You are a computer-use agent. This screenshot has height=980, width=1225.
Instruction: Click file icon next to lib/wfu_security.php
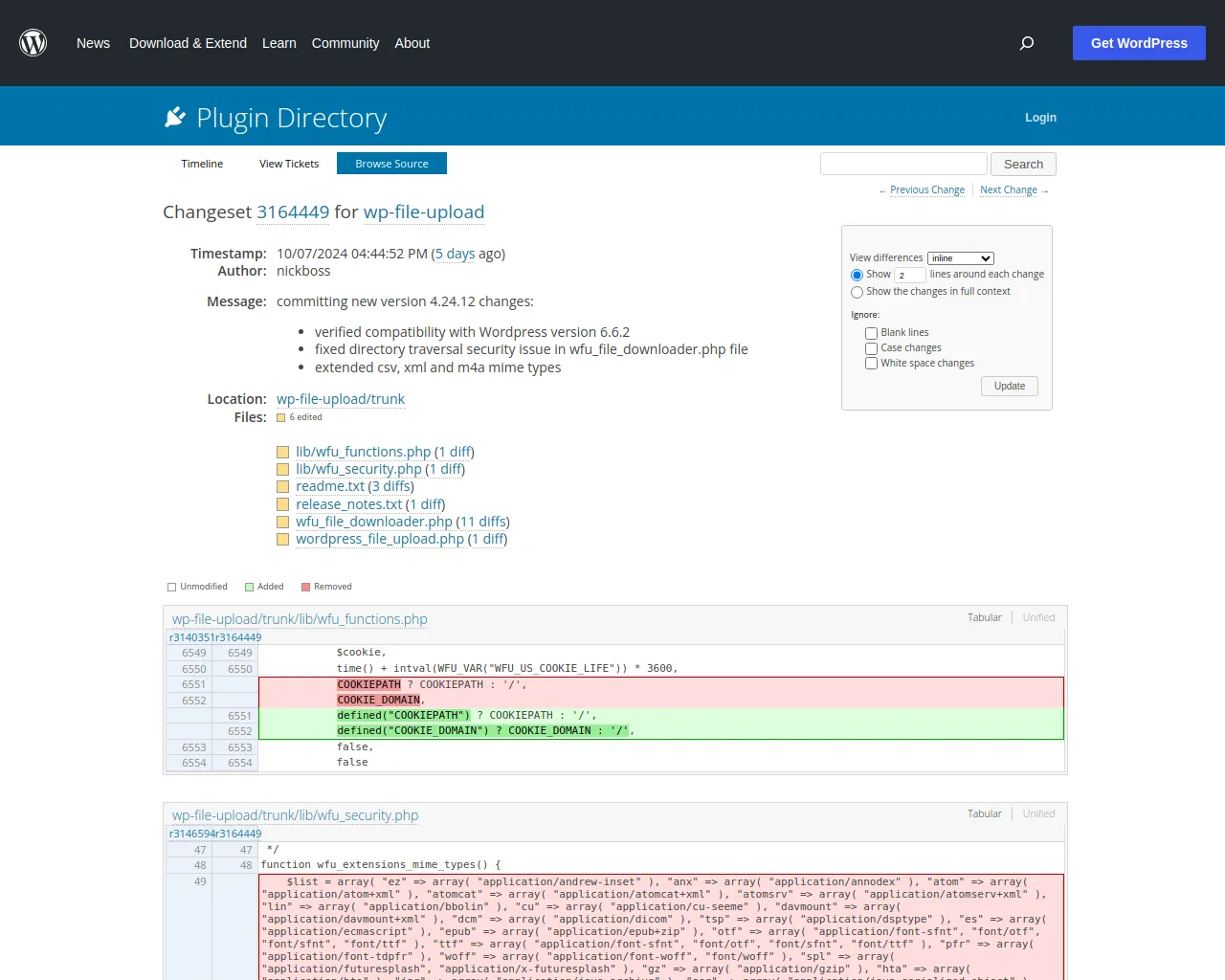282,469
